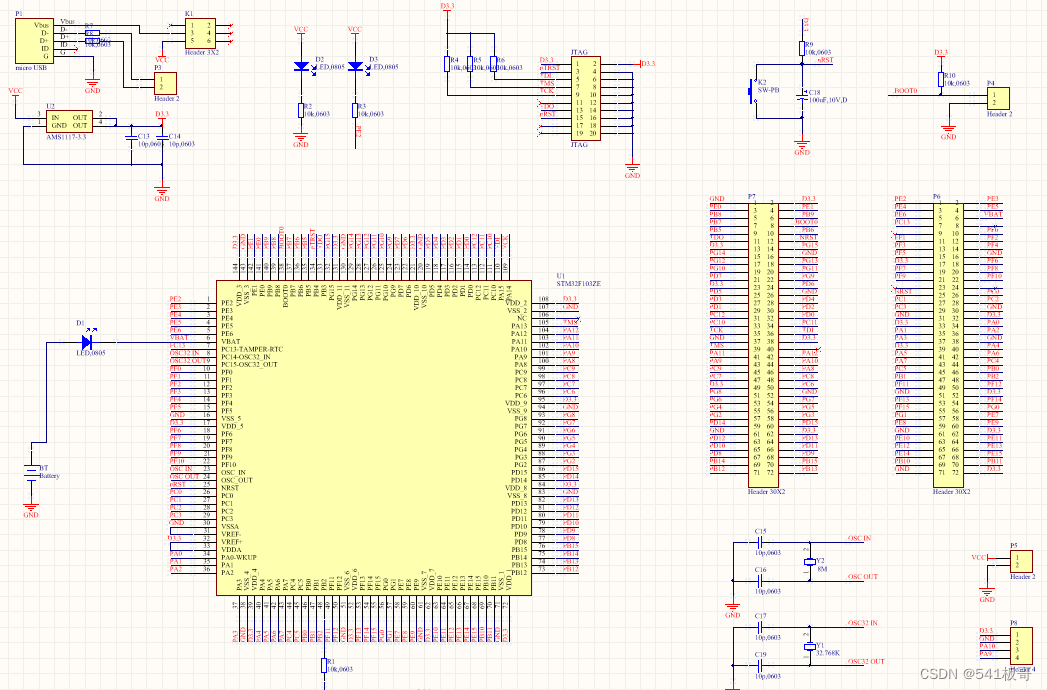Viewport: 1047px width, 690px height.
Task: Open the CSDN @541极客 watermark link
Action: [x=975, y=672]
